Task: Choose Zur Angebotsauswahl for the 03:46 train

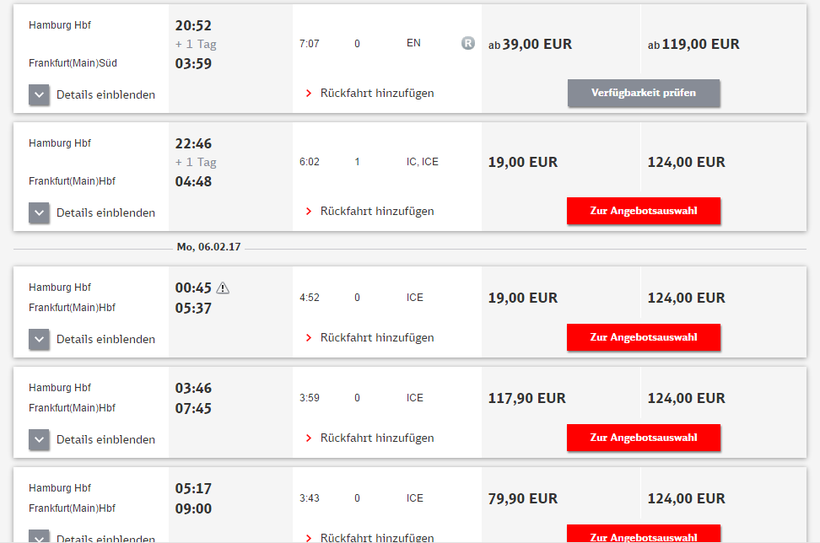Action: pos(643,437)
